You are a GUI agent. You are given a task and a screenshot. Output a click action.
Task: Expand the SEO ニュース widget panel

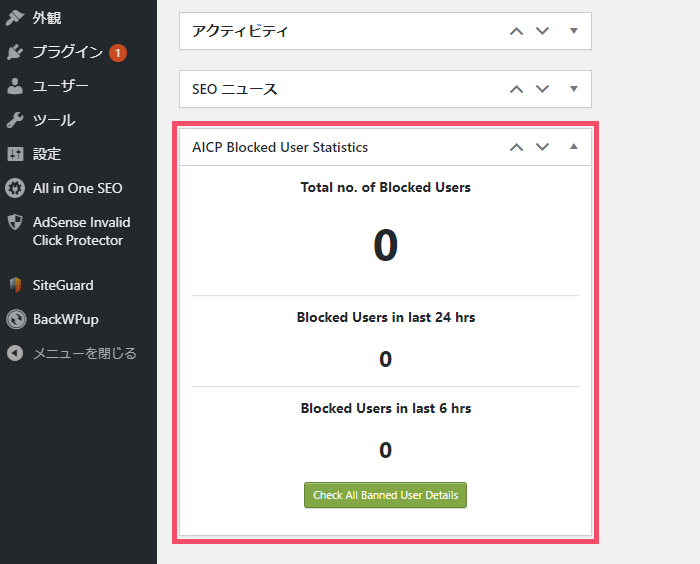pos(574,88)
